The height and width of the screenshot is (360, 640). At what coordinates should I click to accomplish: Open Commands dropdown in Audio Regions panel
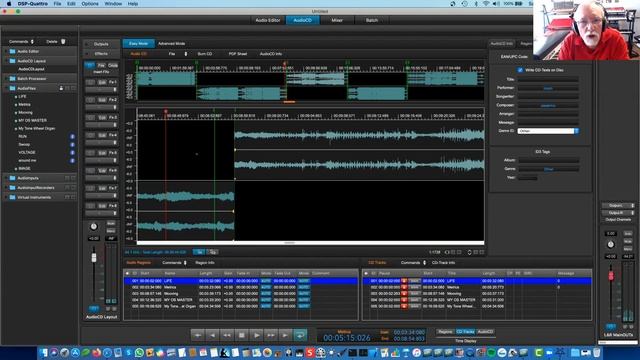point(174,263)
